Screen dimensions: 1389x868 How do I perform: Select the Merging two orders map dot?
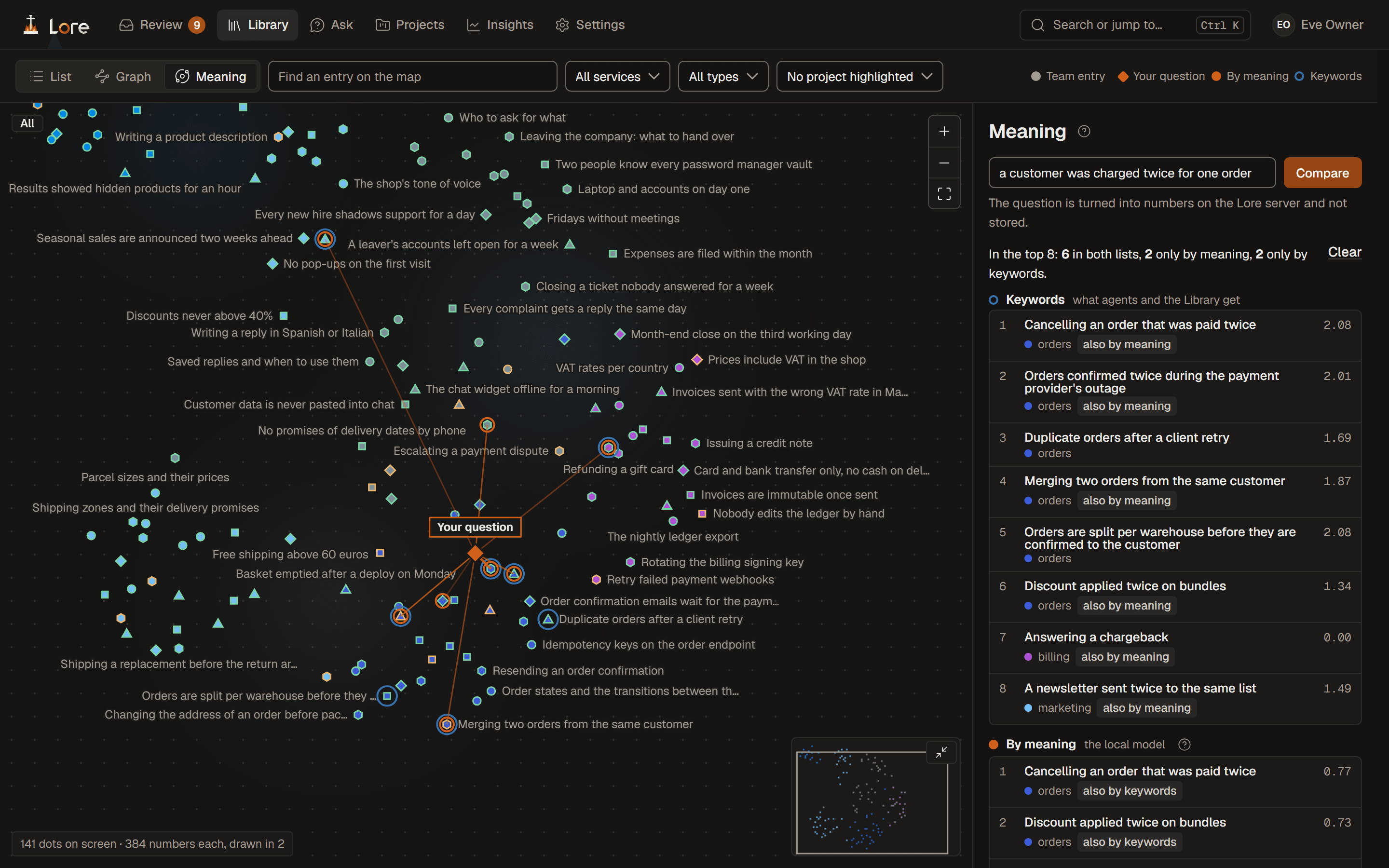tap(447, 724)
